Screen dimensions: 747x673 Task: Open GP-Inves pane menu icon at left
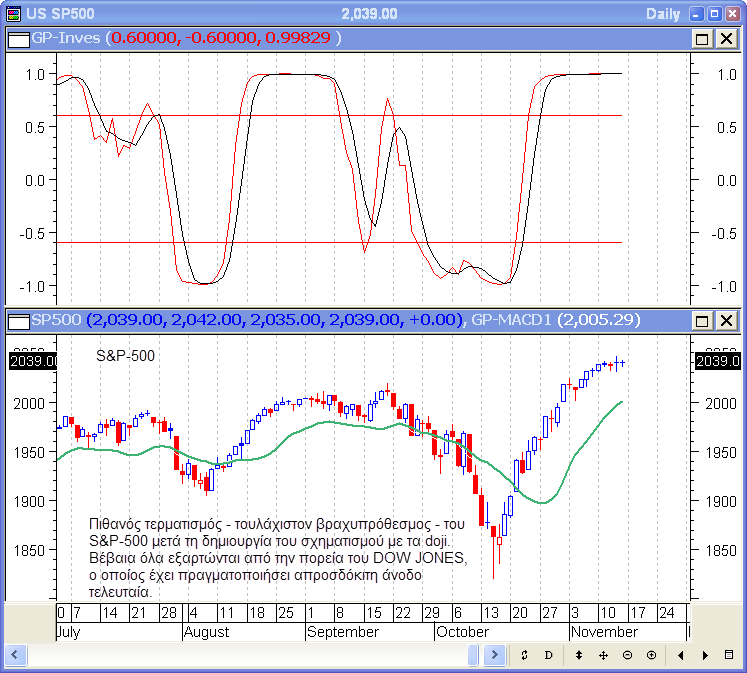pyautogui.click(x=18, y=38)
